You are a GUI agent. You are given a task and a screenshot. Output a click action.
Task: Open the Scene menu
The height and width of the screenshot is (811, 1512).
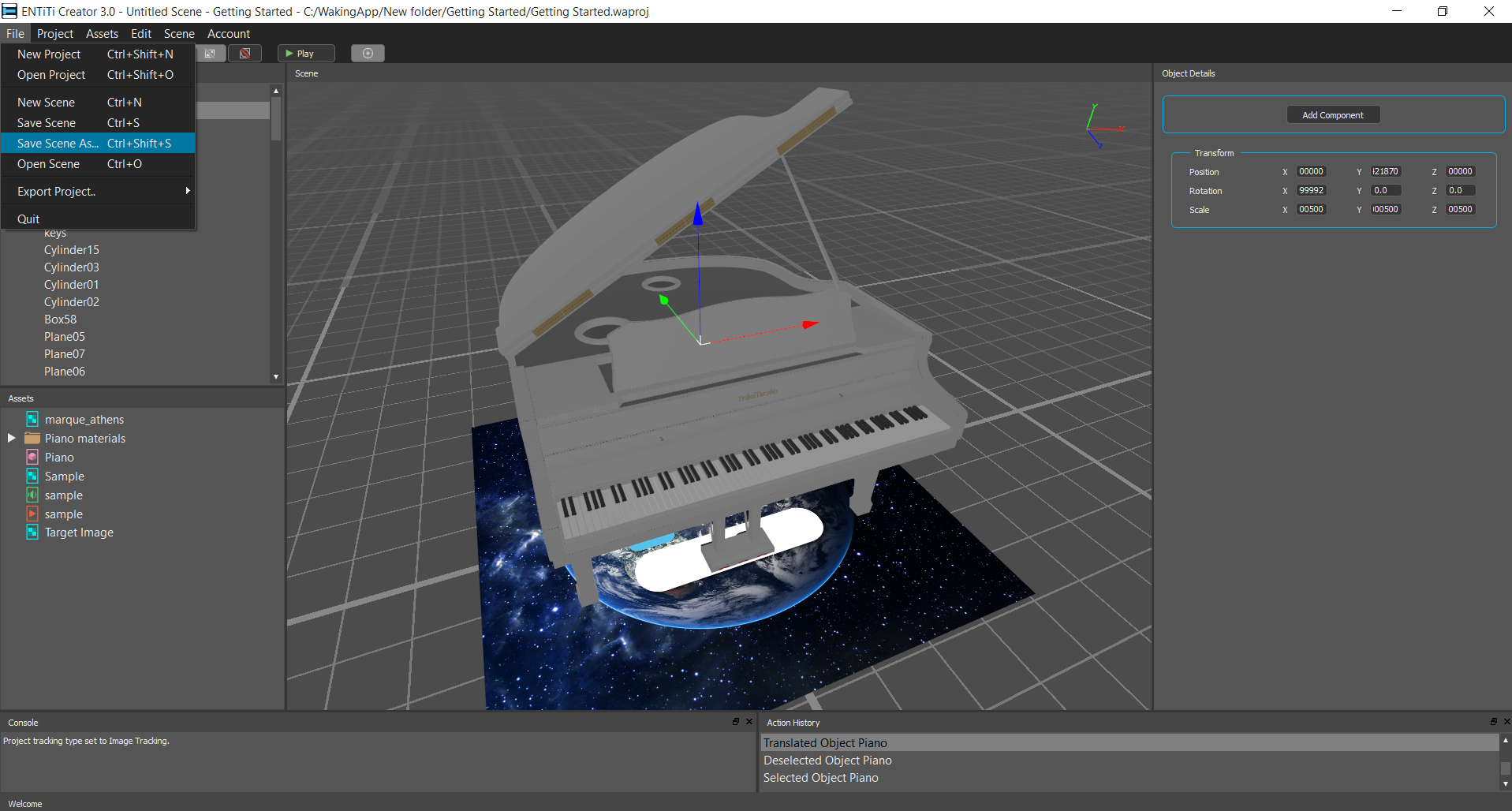179,33
